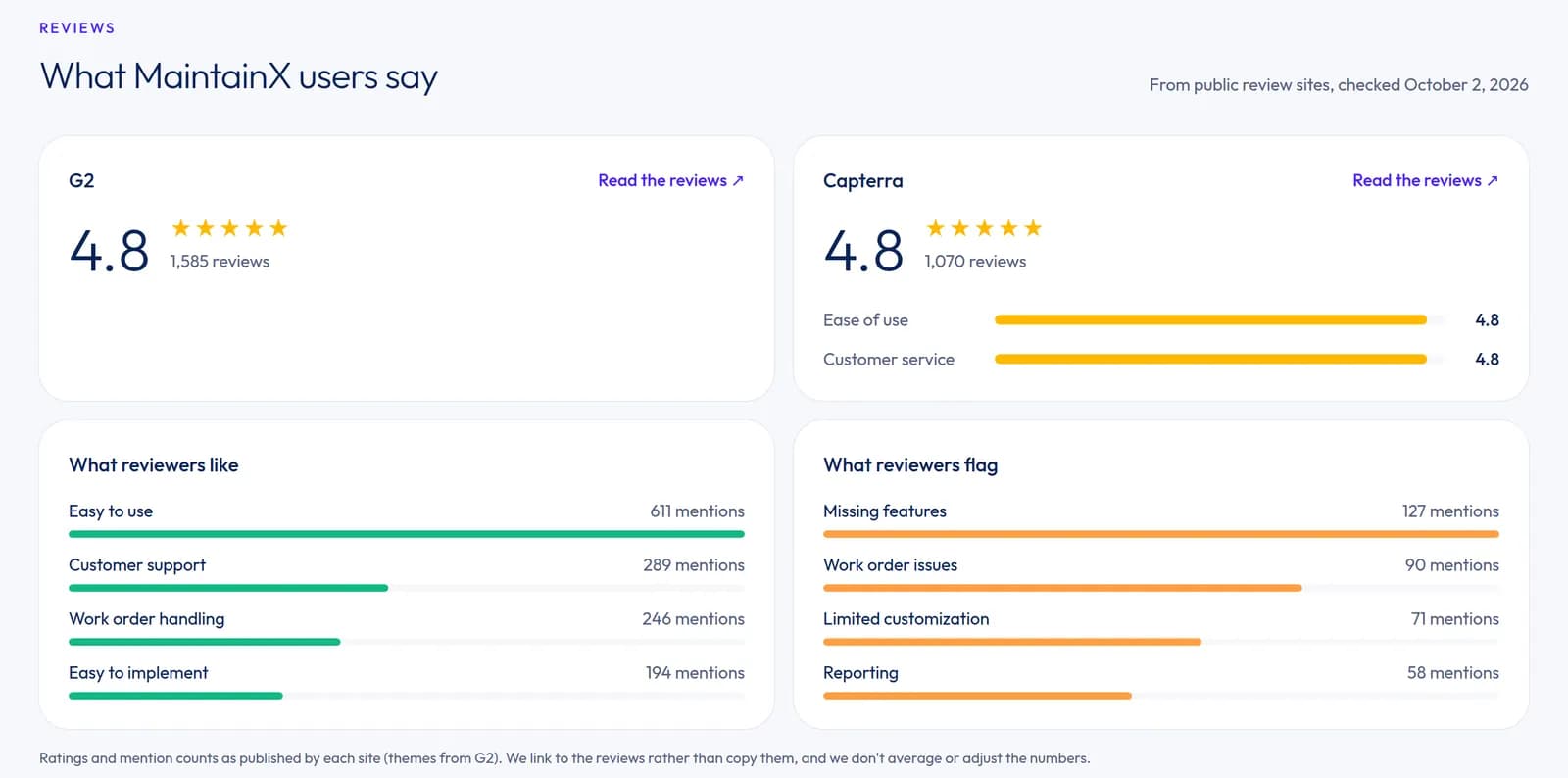Click the '194 mentions' count

(x=695, y=673)
